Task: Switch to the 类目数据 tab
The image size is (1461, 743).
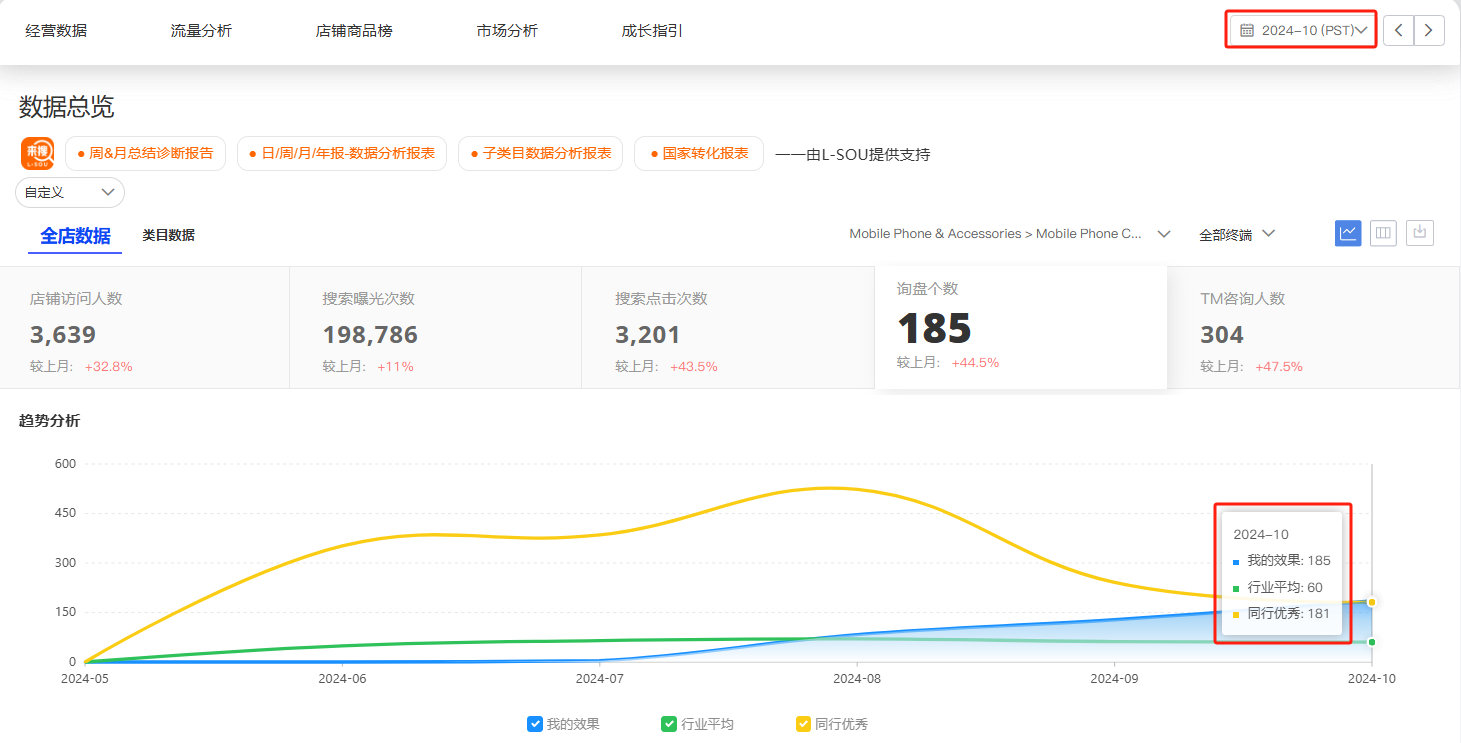Action: (x=168, y=235)
